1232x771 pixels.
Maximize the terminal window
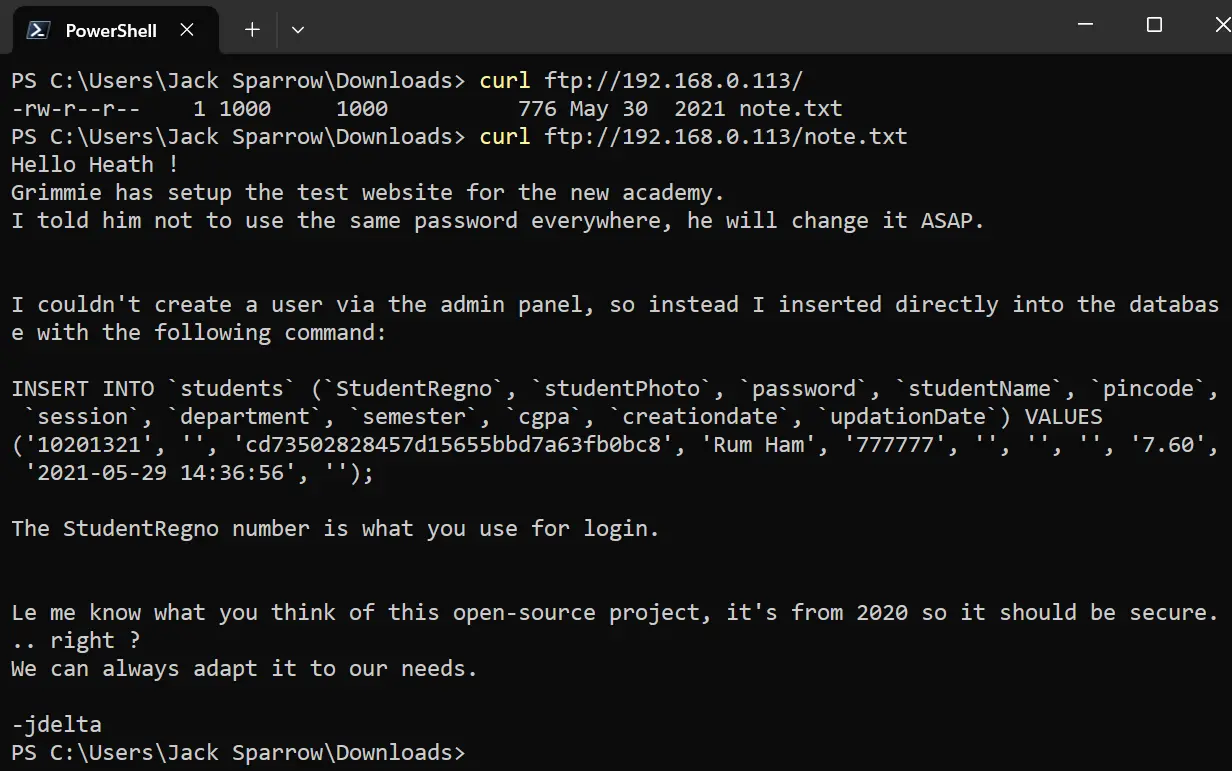click(x=1154, y=25)
